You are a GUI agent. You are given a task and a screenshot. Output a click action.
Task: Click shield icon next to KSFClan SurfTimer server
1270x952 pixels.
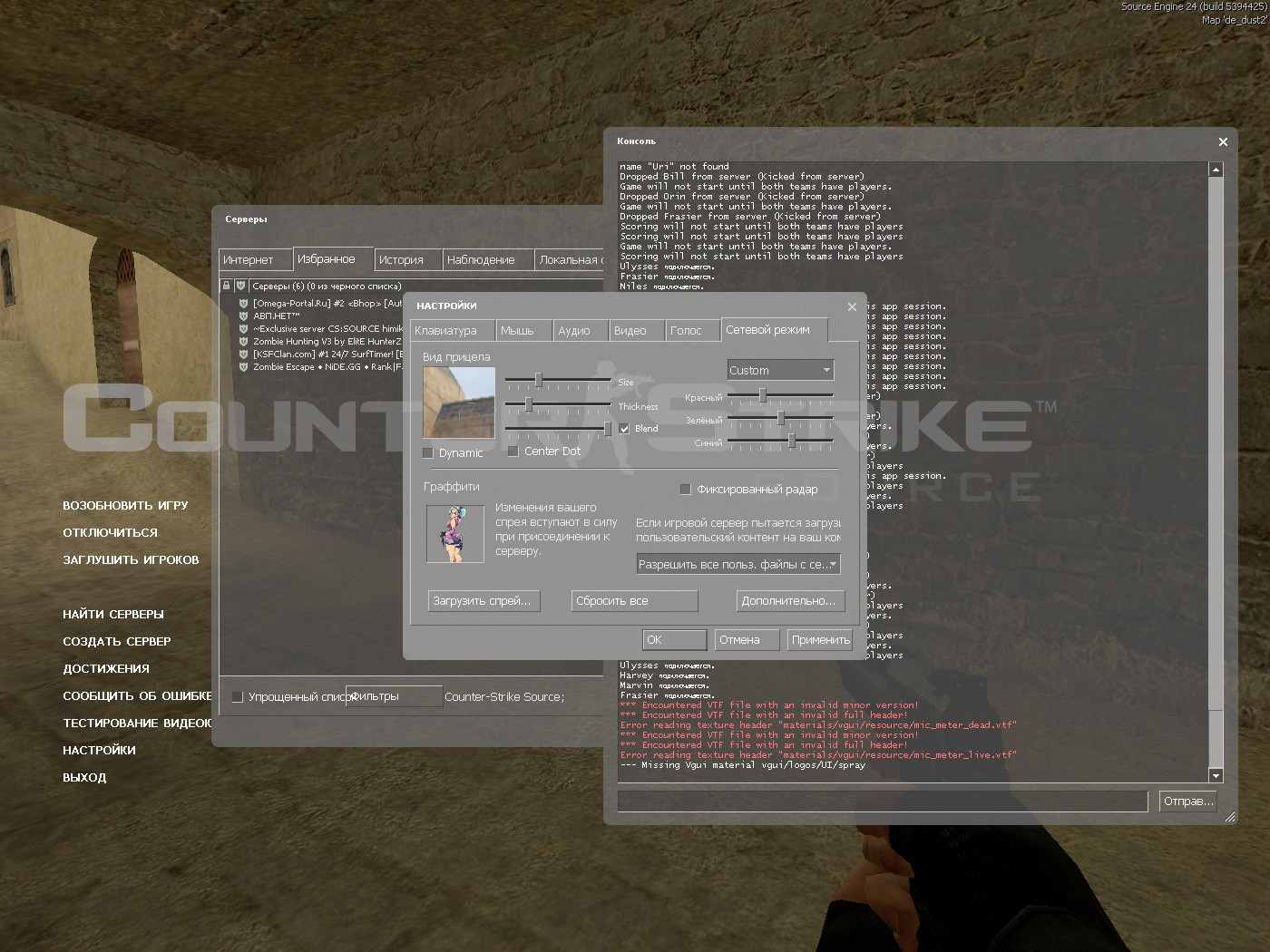pos(242,355)
